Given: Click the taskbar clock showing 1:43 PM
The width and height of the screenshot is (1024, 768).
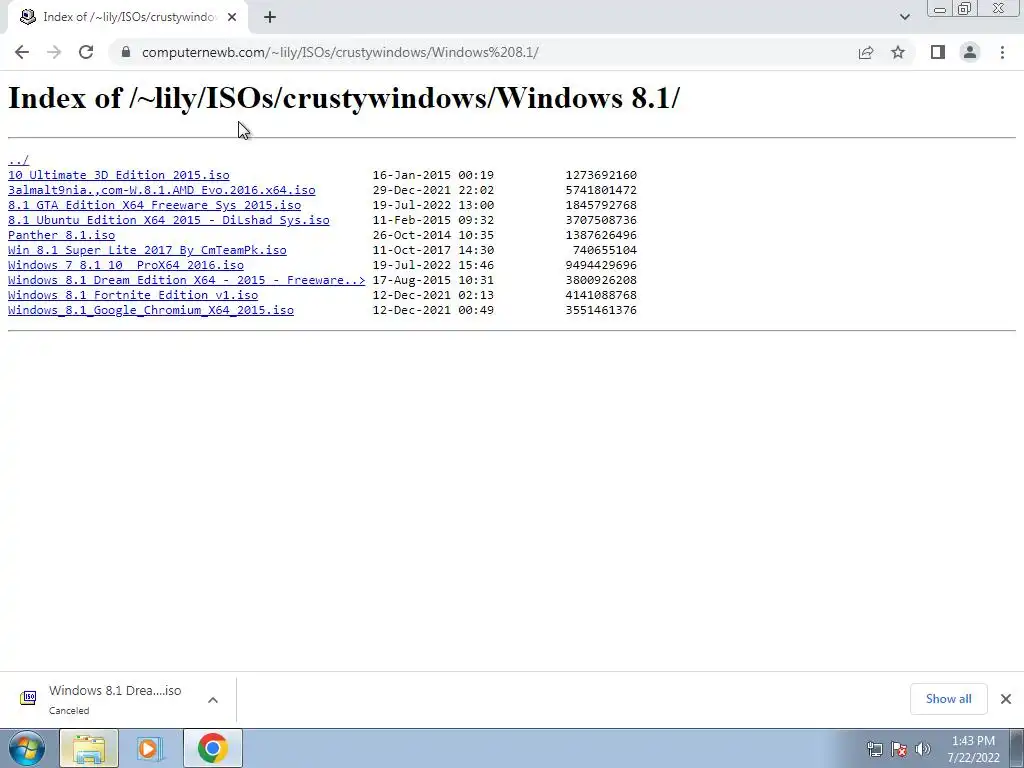Looking at the screenshot, I should pos(973,749).
